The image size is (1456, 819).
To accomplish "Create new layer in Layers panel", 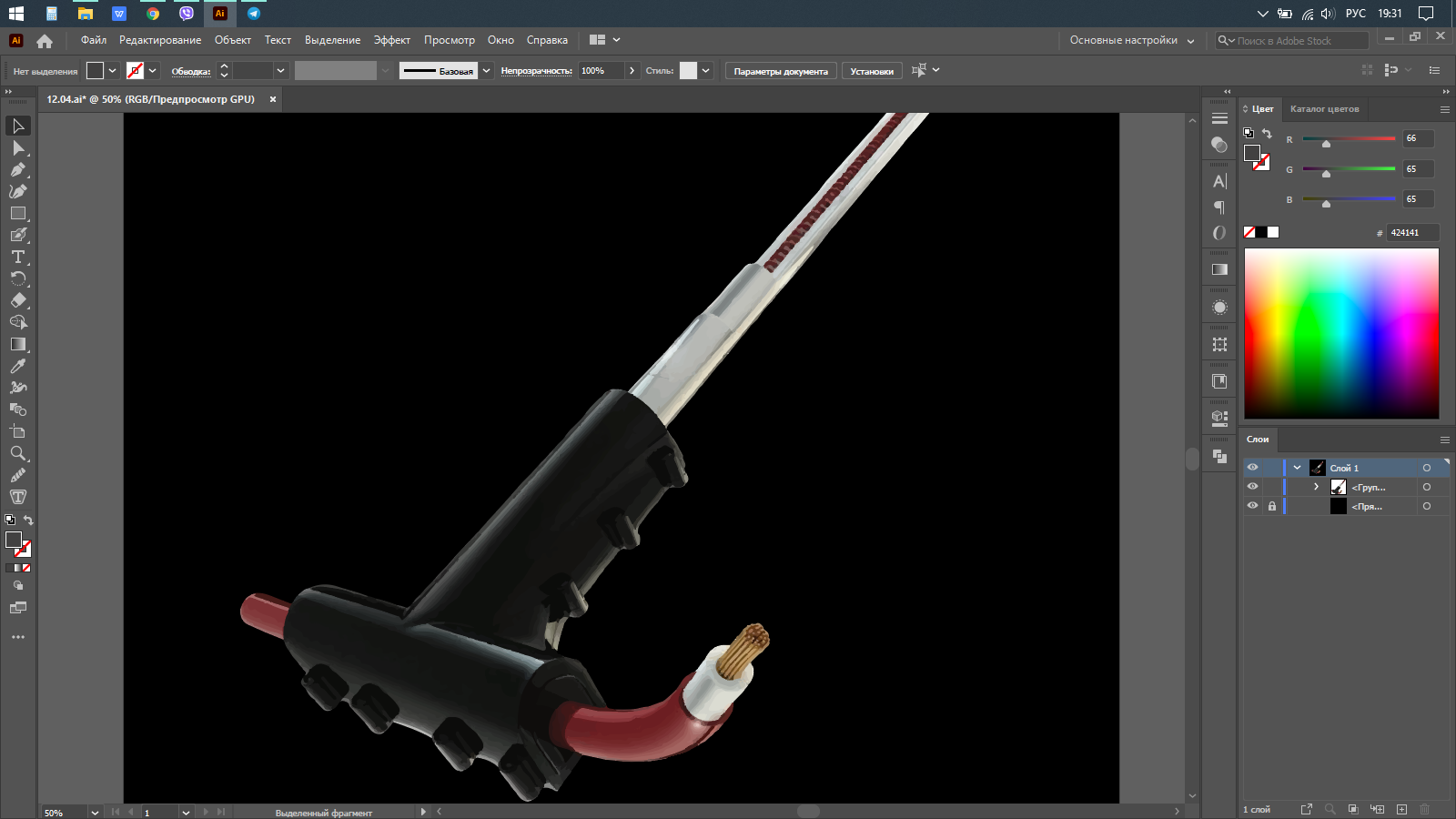I will click(x=1401, y=809).
